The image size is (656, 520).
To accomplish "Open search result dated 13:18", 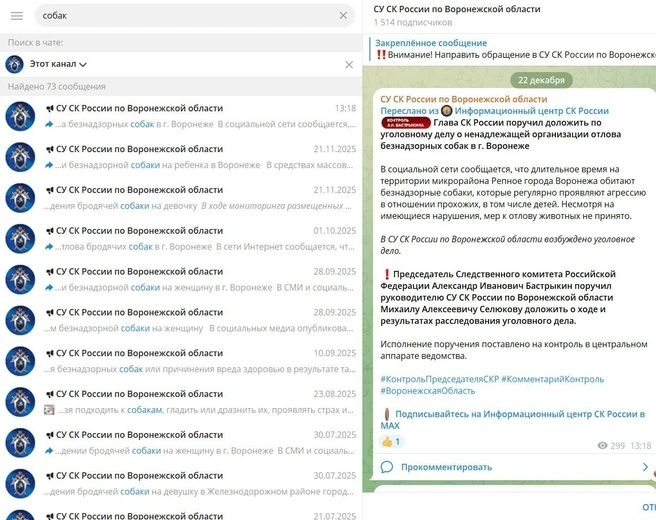I will [181, 116].
